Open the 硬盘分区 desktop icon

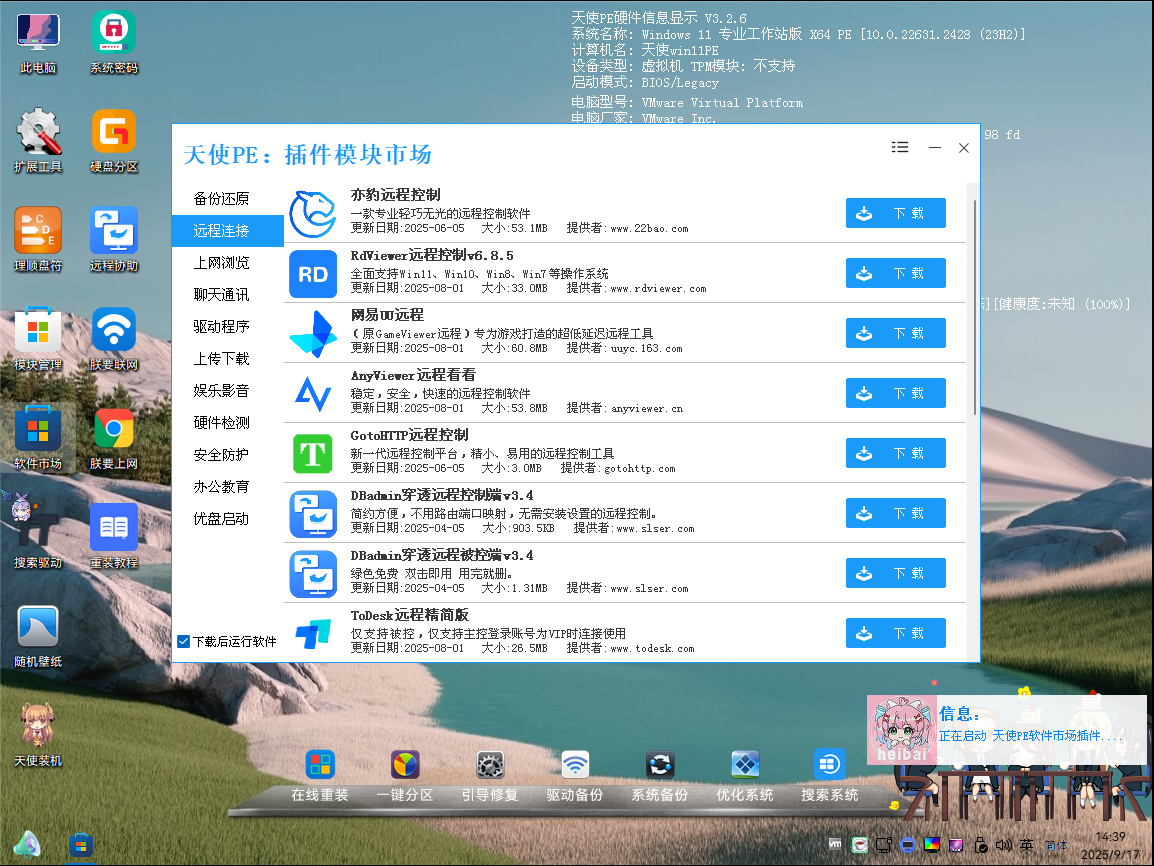114,141
